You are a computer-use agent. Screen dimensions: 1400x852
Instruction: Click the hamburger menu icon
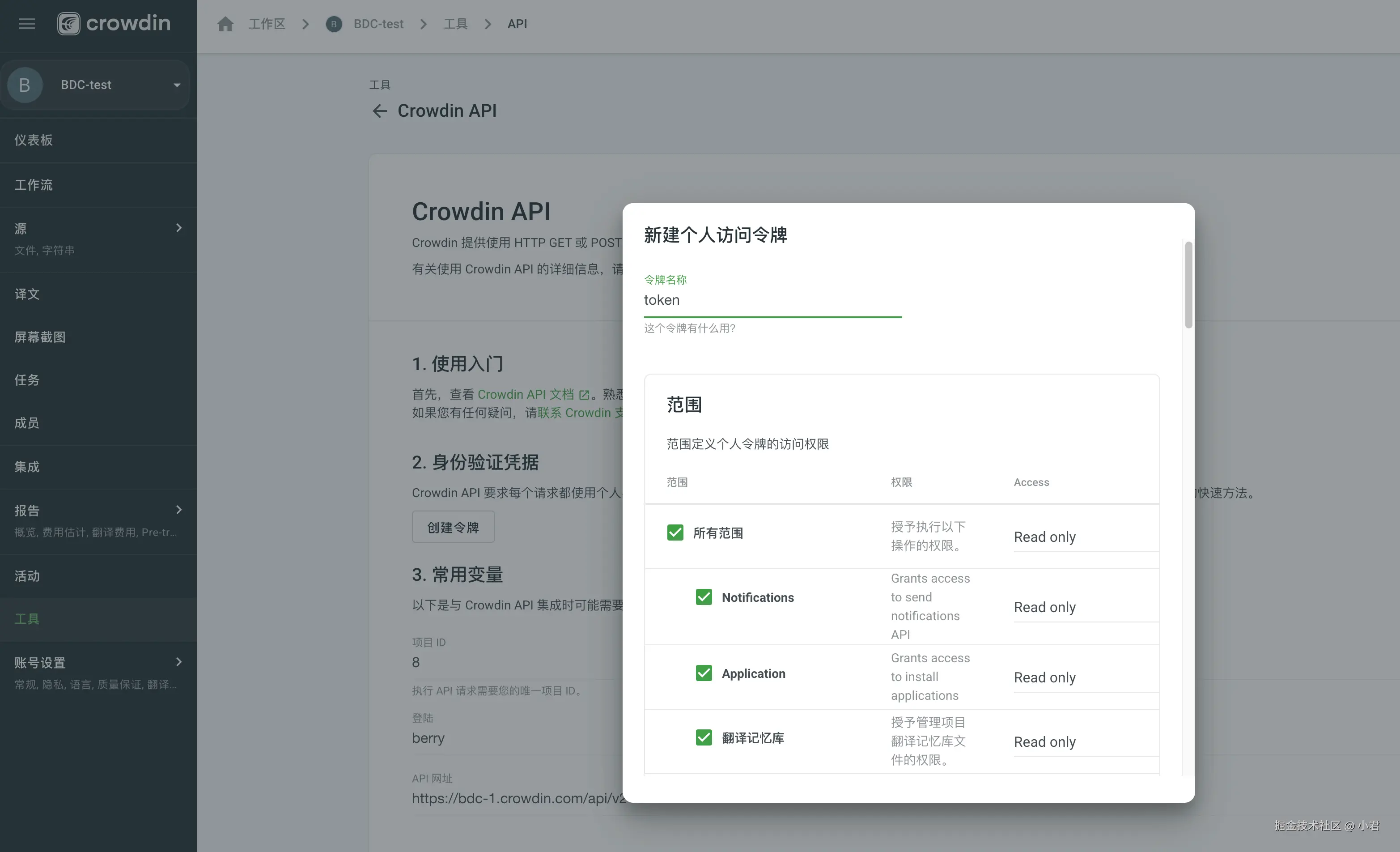(x=27, y=24)
